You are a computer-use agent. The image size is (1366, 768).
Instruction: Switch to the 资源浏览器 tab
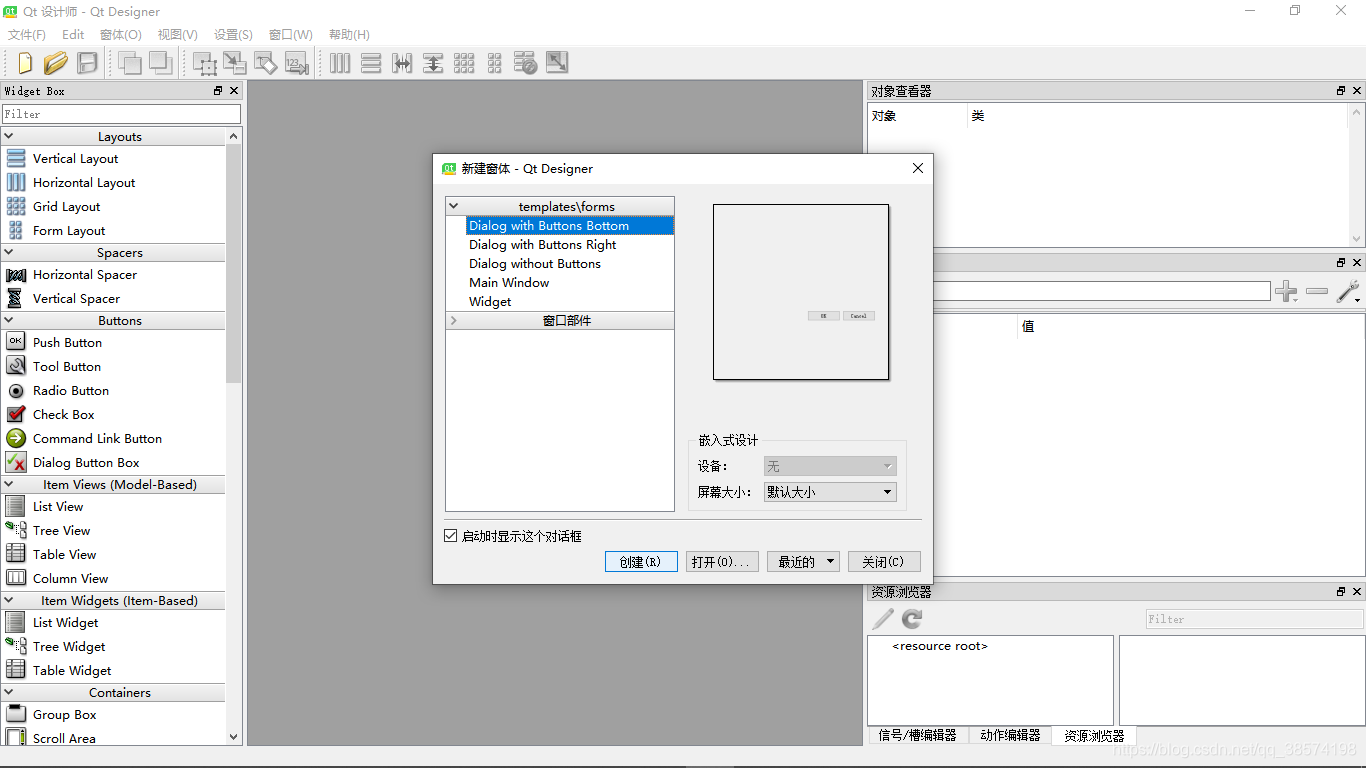click(x=1094, y=736)
